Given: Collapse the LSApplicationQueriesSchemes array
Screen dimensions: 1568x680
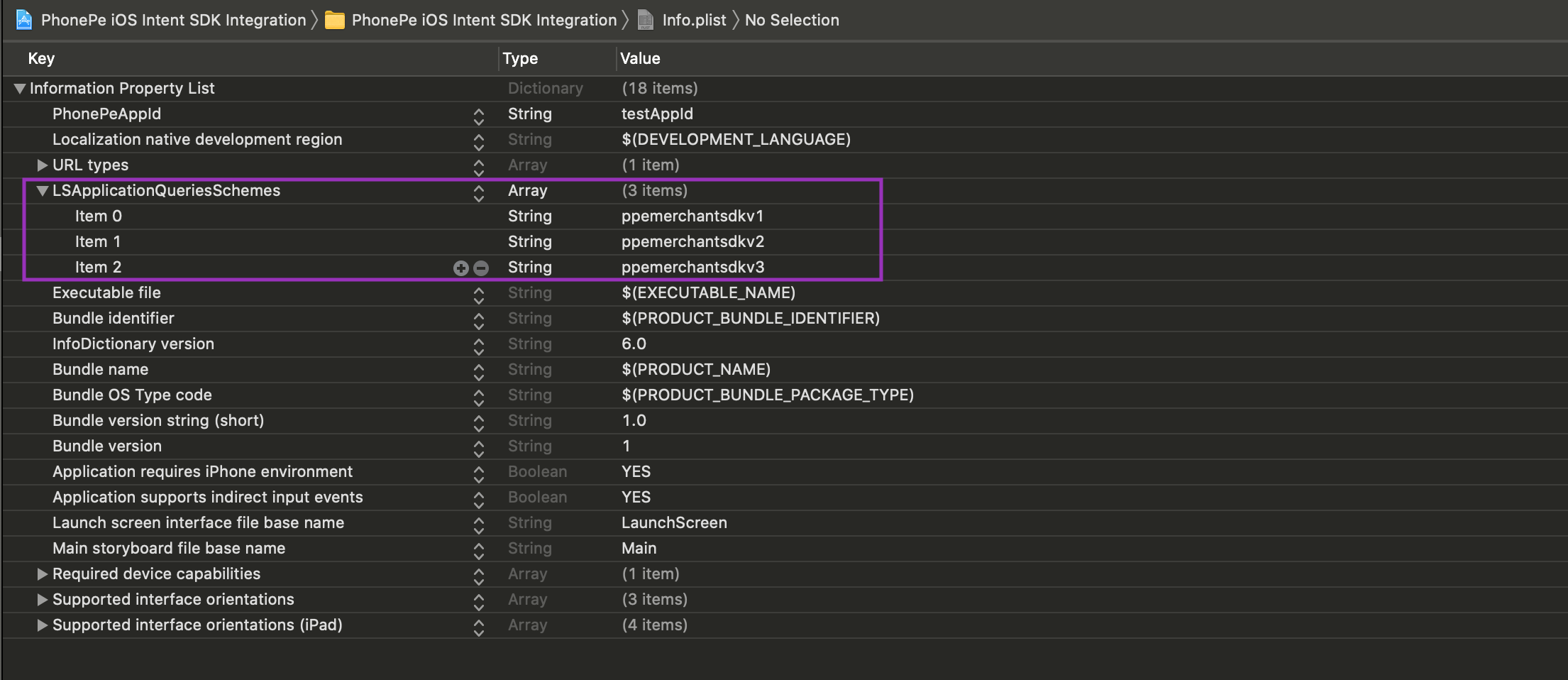Looking at the screenshot, I should (43, 191).
